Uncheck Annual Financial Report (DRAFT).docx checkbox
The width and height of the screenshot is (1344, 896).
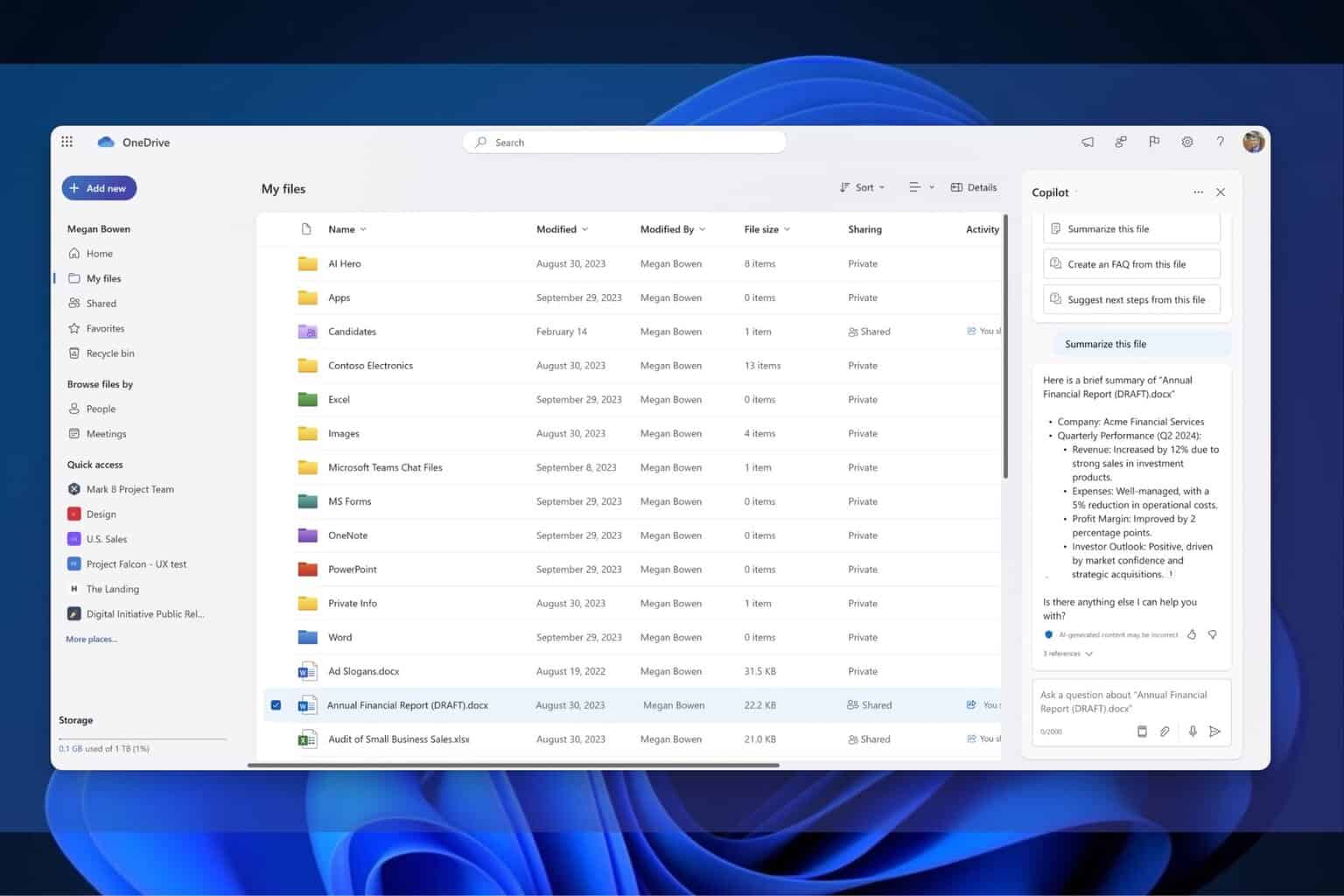coord(276,705)
